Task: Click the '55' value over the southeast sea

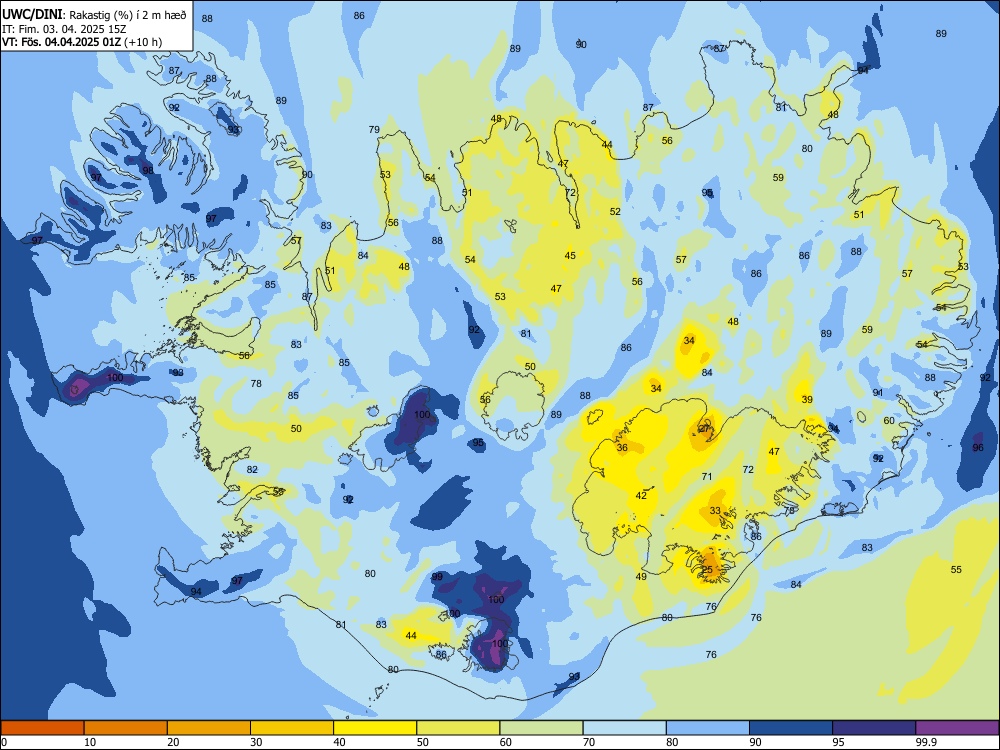Action: 956,570
